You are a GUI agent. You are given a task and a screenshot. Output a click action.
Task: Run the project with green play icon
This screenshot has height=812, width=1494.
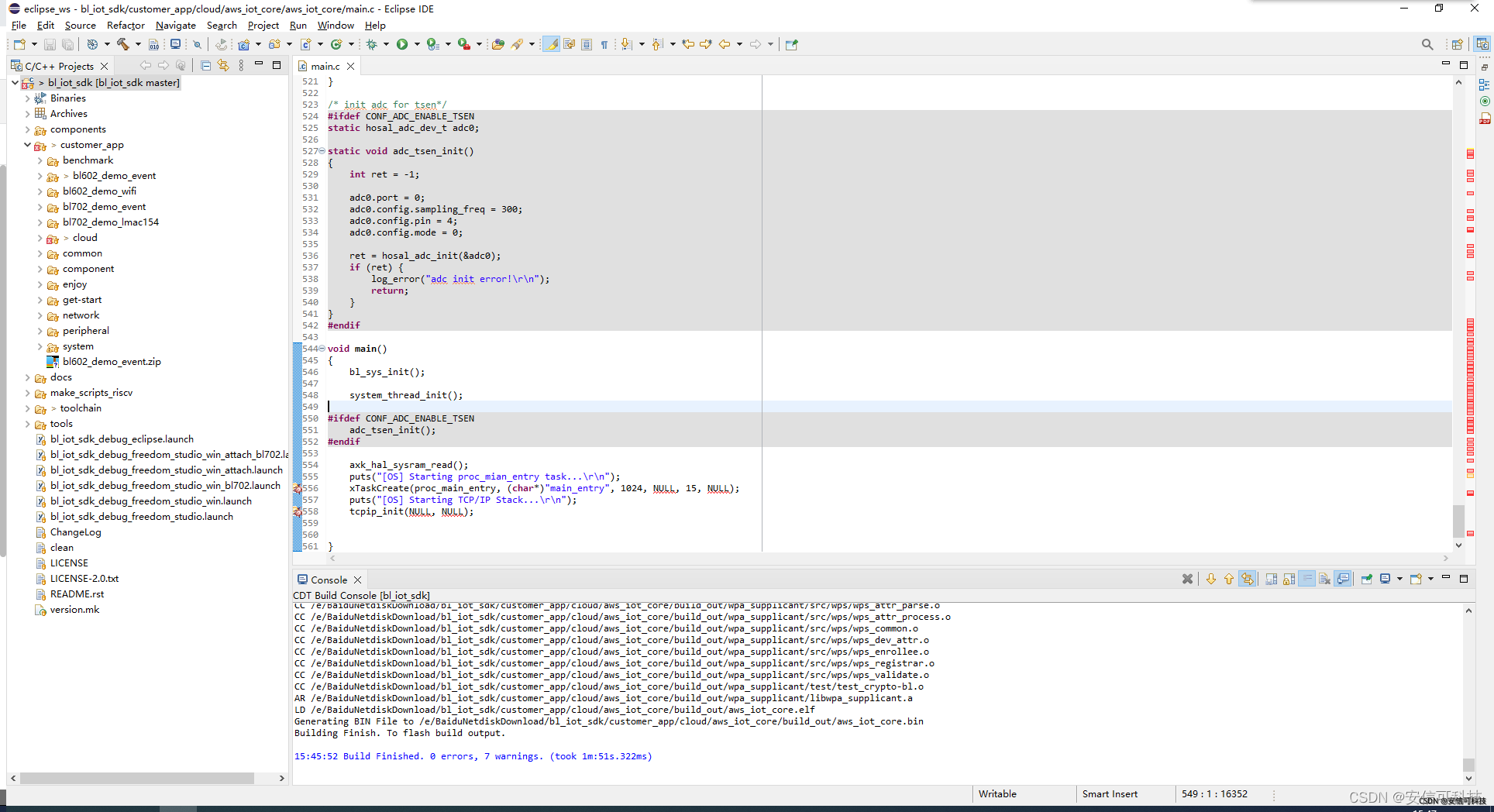point(402,44)
